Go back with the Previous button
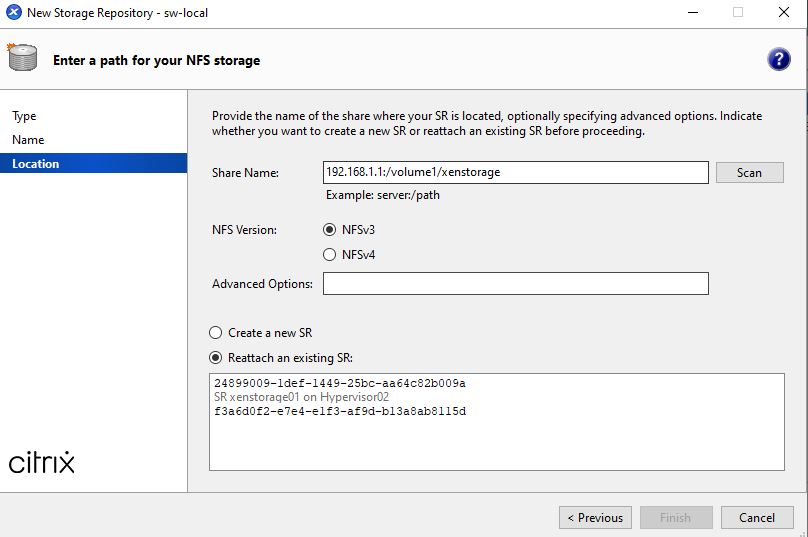Image resolution: width=808 pixels, height=537 pixels. [x=596, y=518]
